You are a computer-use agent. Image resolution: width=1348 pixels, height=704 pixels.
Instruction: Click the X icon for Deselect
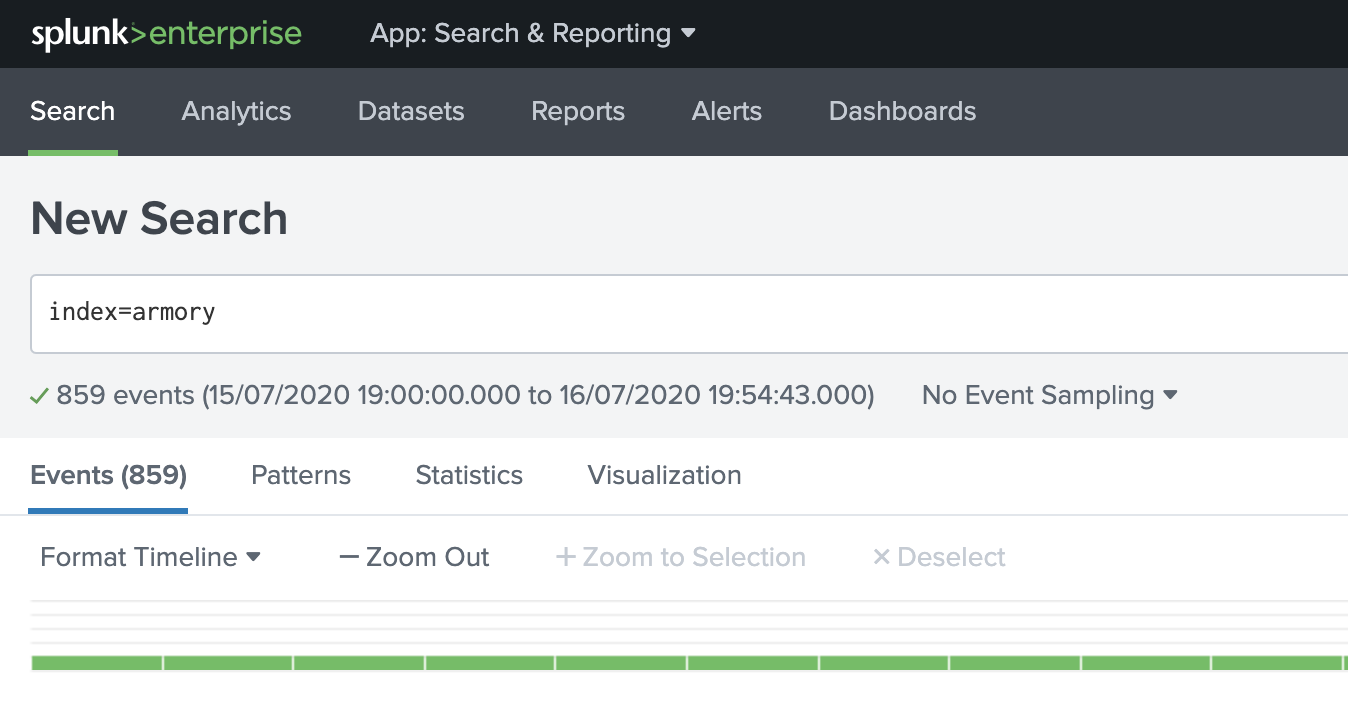click(881, 557)
